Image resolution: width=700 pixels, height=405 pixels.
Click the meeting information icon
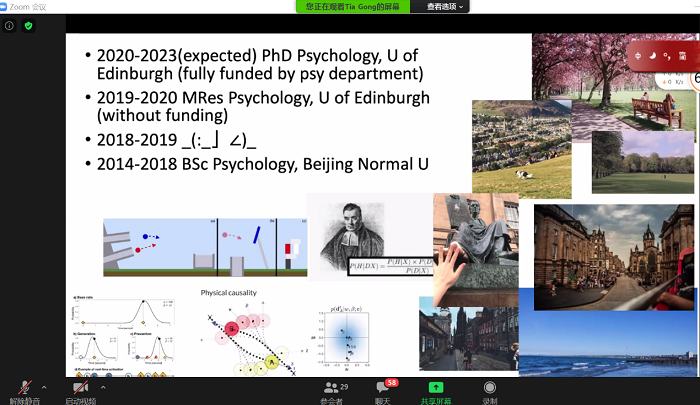point(9,25)
